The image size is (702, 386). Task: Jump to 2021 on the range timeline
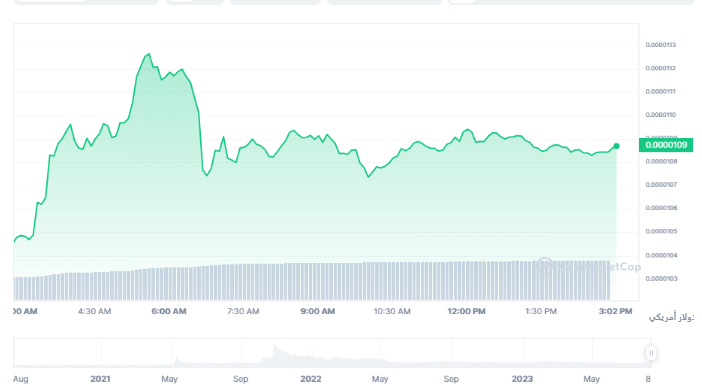(100, 379)
